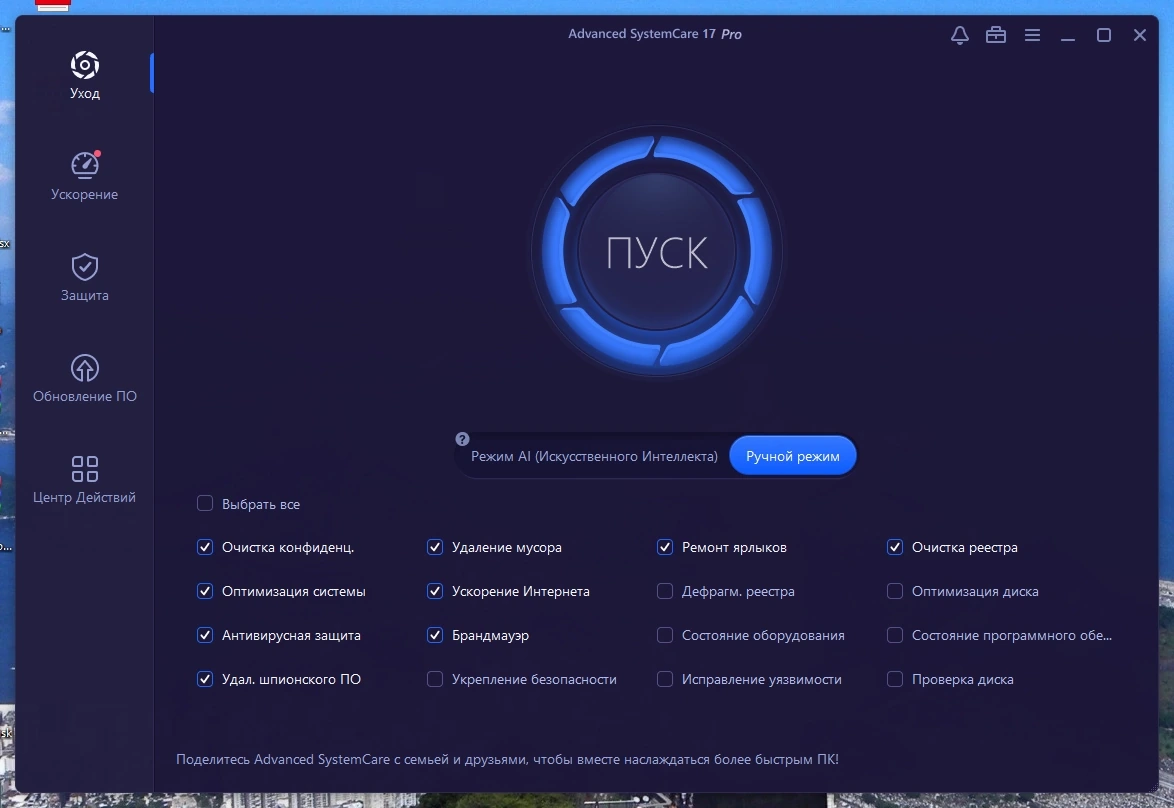Open the hamburger options menu
1174x808 pixels.
click(x=1032, y=34)
